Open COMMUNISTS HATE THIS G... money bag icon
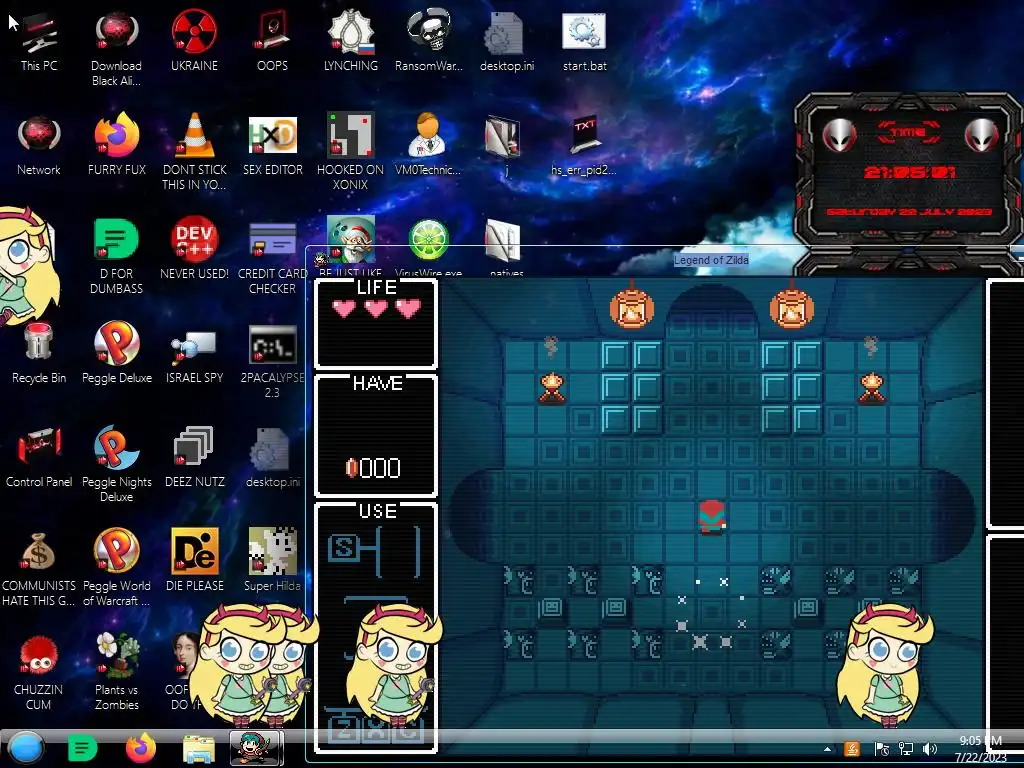 pos(39,568)
